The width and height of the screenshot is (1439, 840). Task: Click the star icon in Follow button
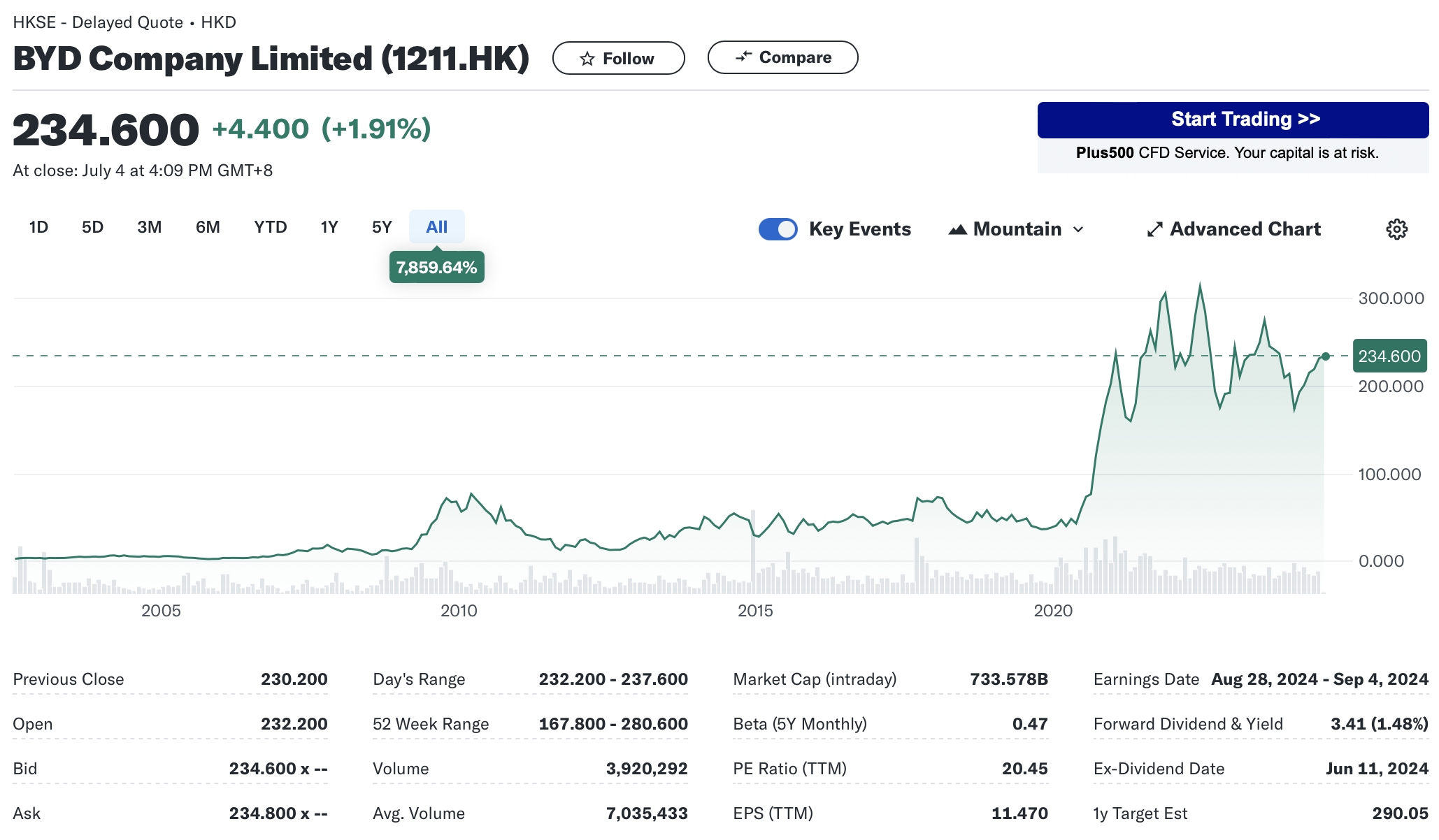pyautogui.click(x=587, y=59)
